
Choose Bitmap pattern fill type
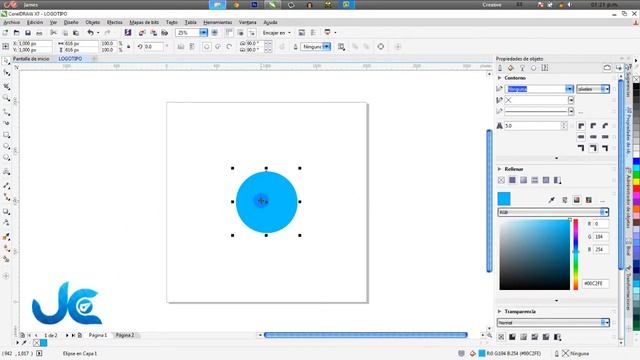pyautogui.click(x=546, y=180)
